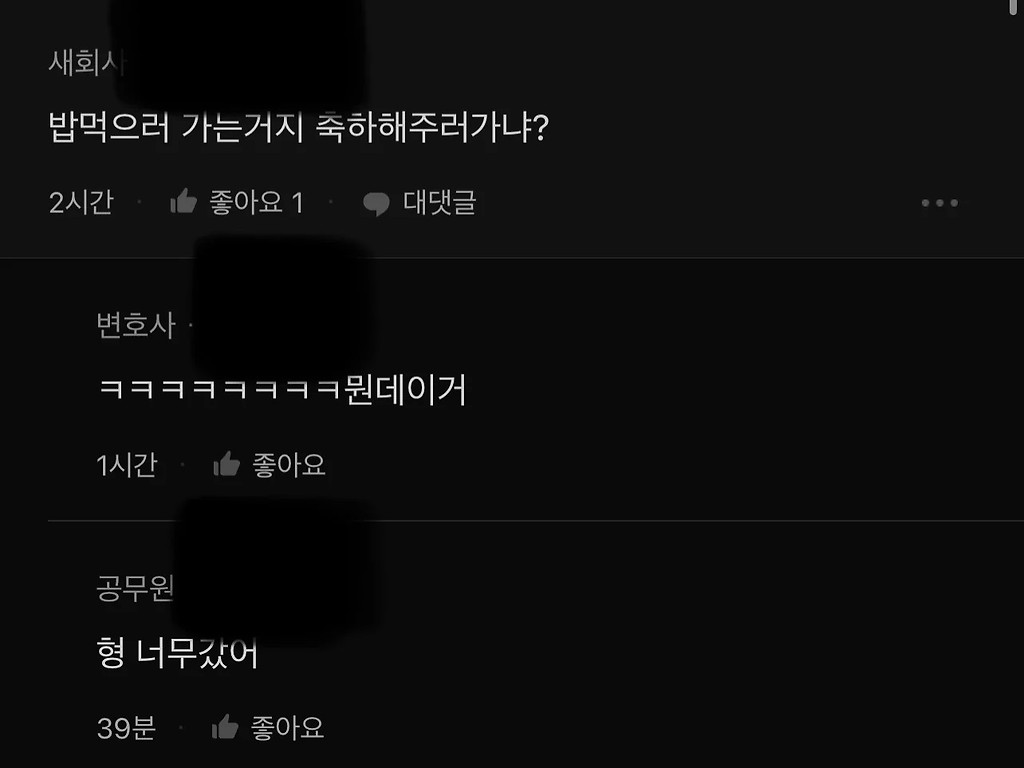The width and height of the screenshot is (1024, 768).
Task: Click the 1시간 timestamp
Action: point(127,465)
